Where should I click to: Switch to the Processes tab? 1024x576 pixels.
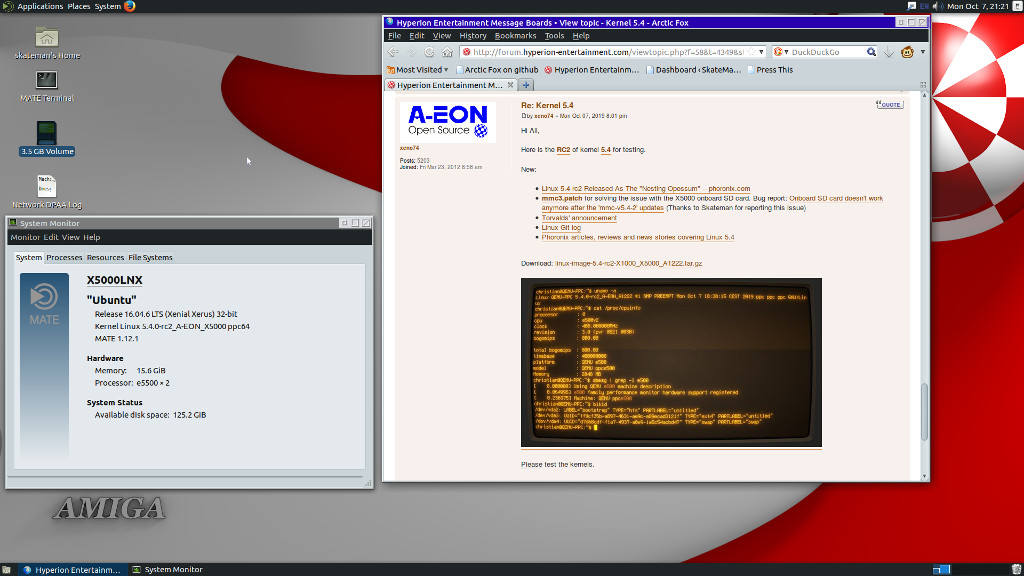pyautogui.click(x=64, y=258)
